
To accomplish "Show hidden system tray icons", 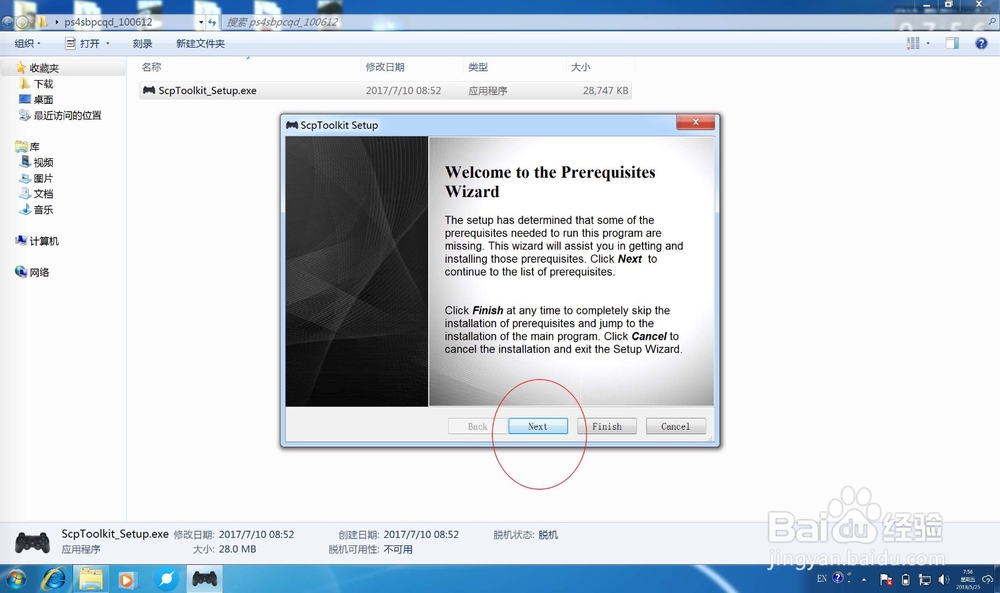I will [864, 580].
